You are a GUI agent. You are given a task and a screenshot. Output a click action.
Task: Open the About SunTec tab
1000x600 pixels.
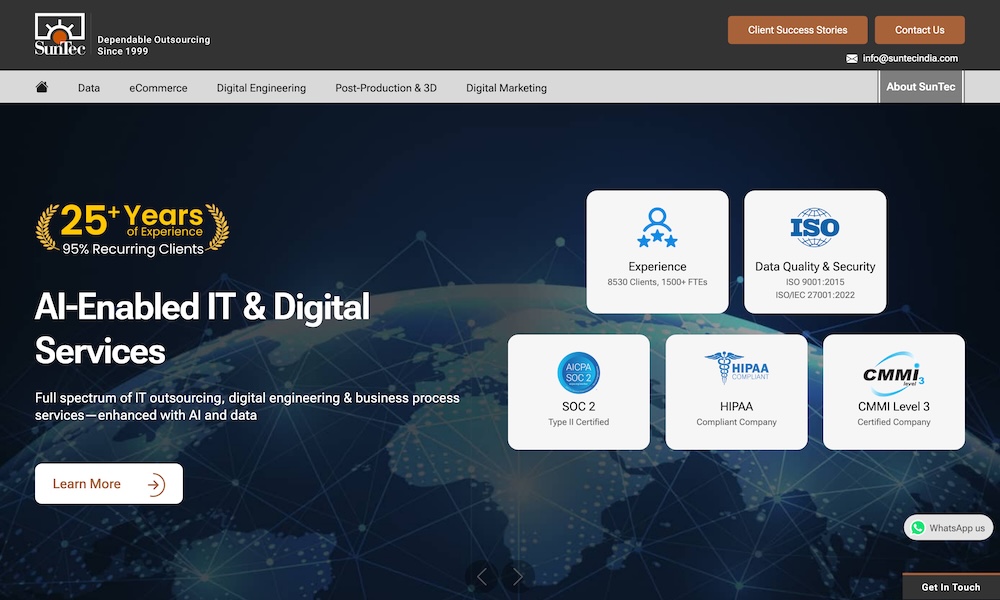(920, 87)
